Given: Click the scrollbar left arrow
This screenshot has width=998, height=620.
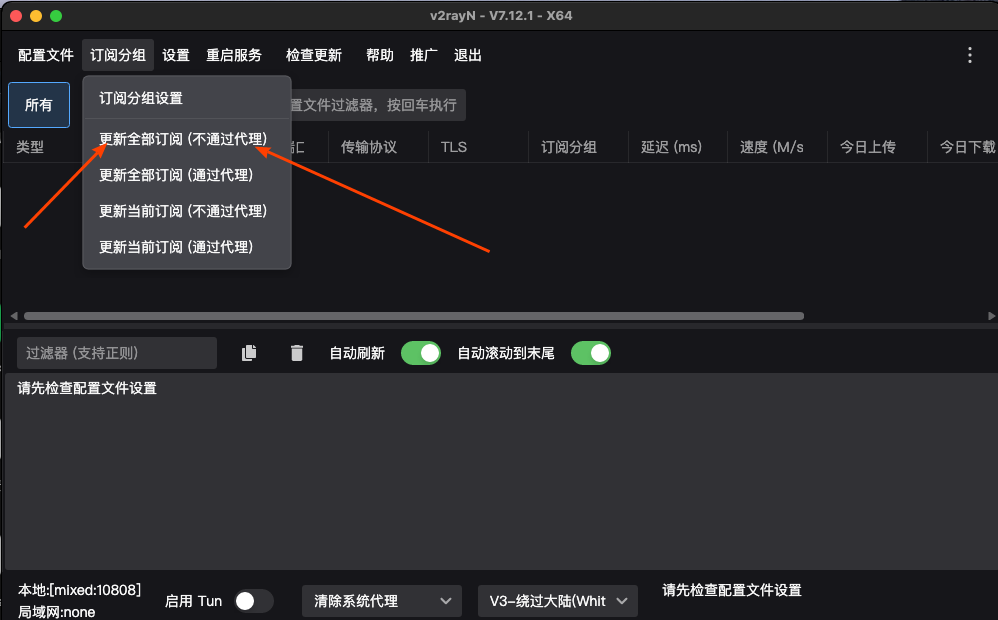Looking at the screenshot, I should tap(13, 316).
